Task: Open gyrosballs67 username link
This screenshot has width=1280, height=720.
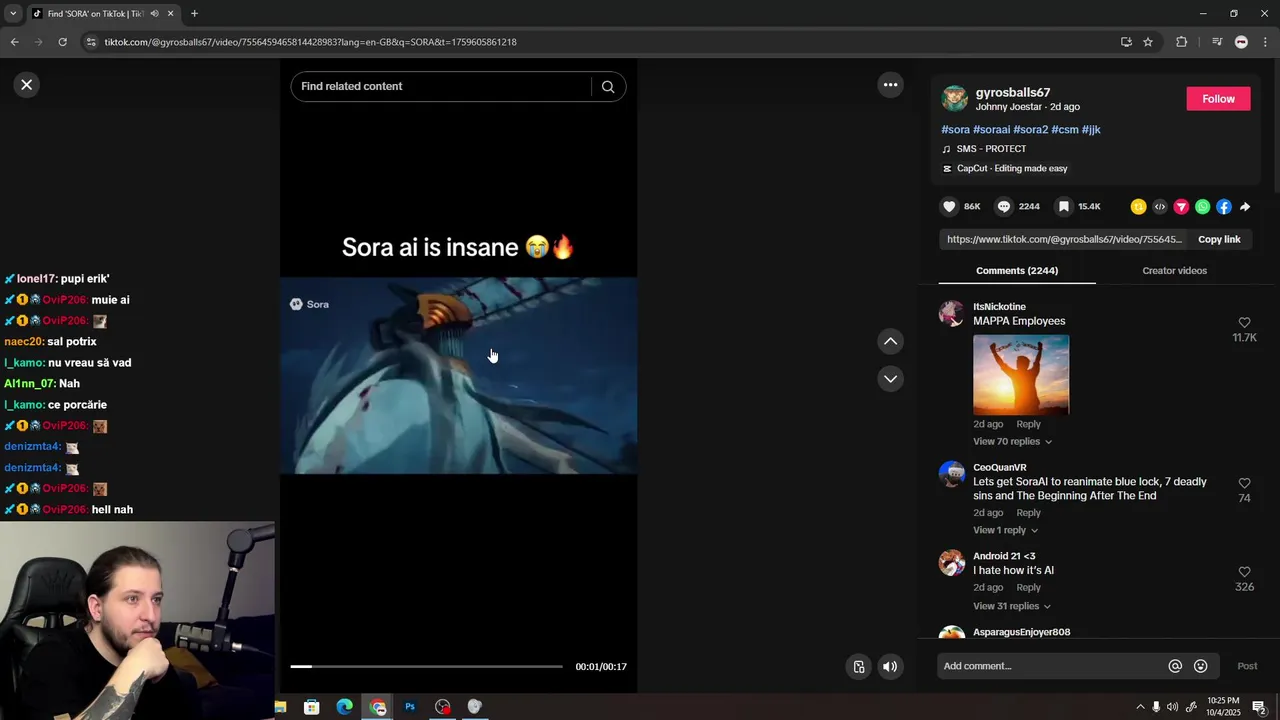Action: [x=1012, y=93]
